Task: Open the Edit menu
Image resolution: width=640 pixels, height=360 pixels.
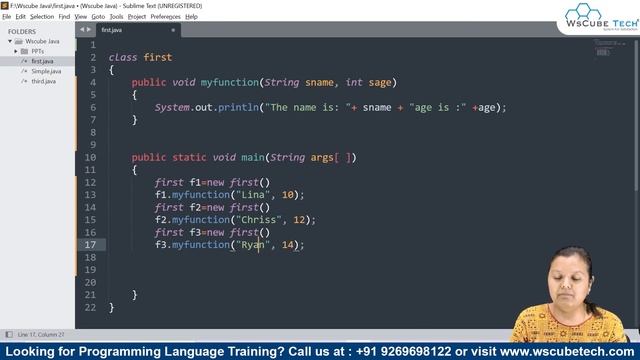Action: (x=20, y=17)
